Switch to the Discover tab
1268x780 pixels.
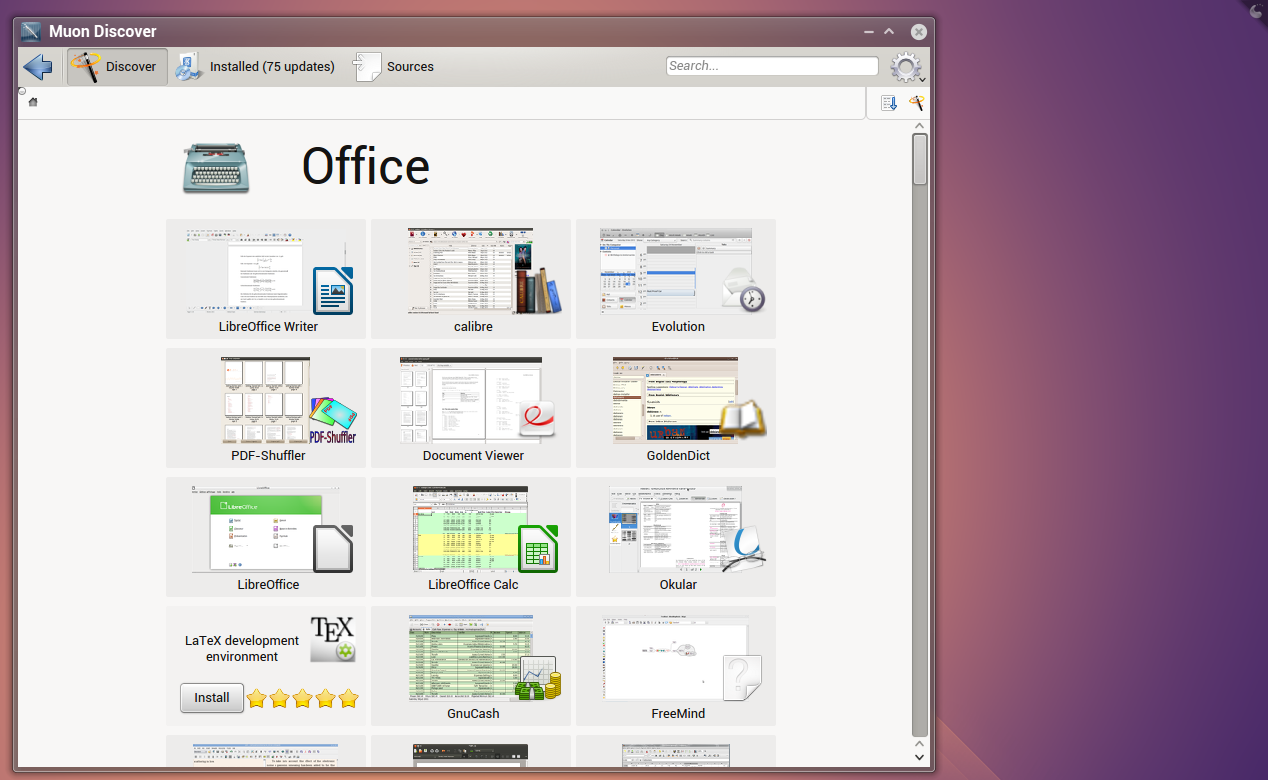pos(117,67)
